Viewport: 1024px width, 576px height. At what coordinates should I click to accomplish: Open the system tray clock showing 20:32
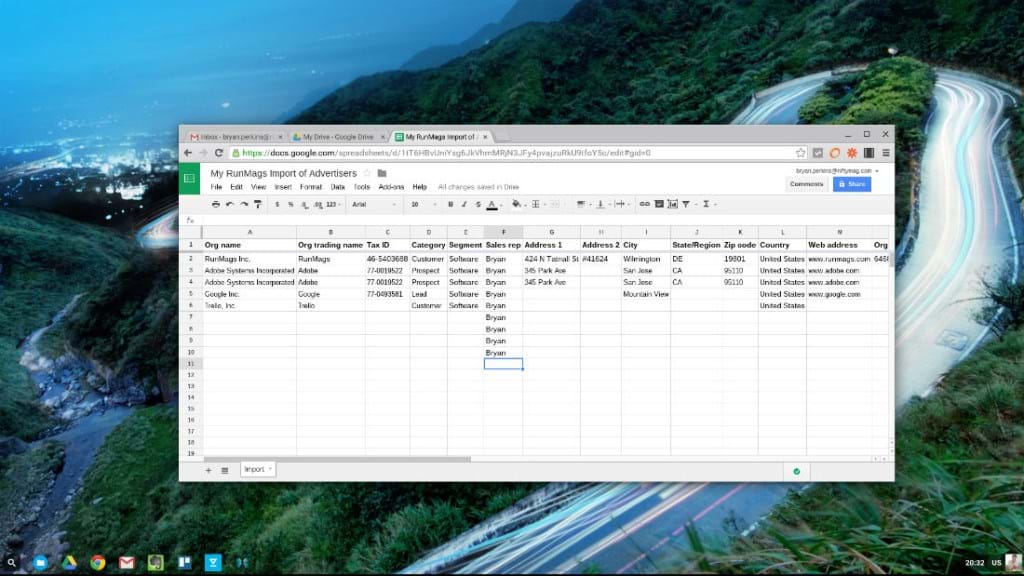pos(974,562)
